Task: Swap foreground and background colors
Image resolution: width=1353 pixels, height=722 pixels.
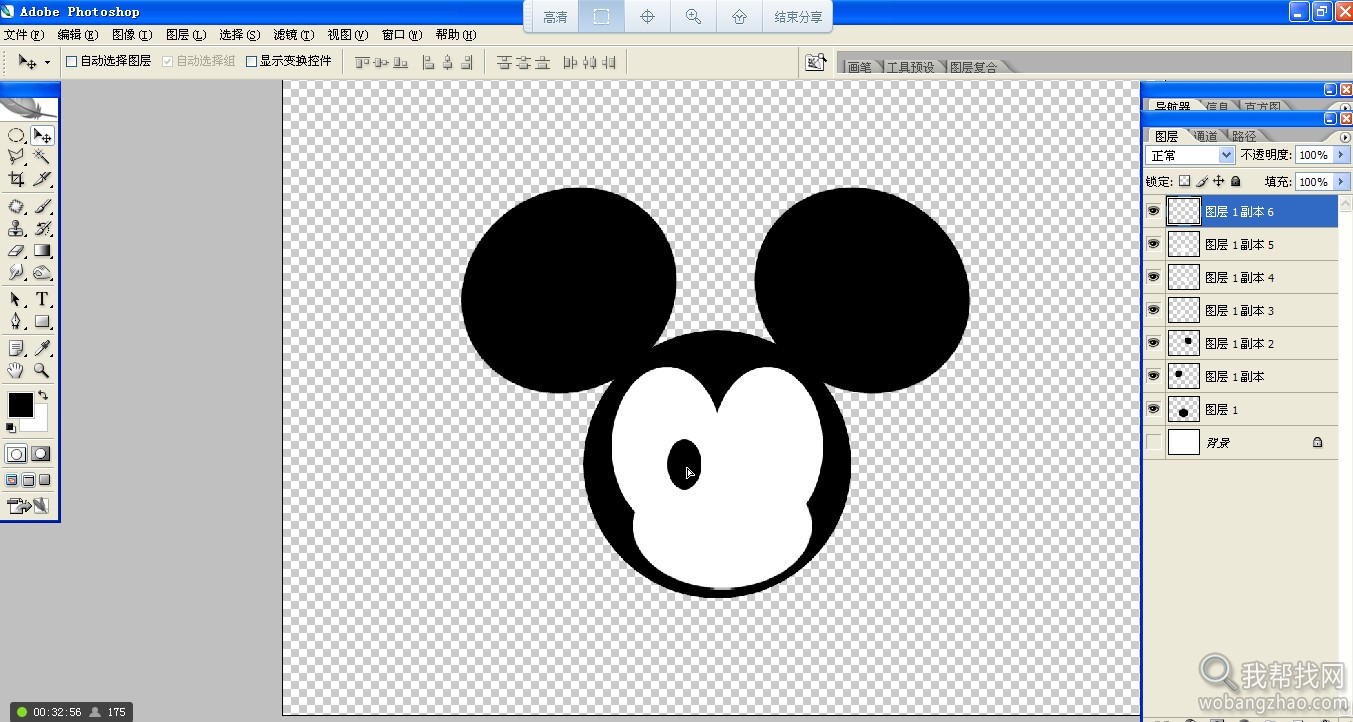Action: [x=43, y=396]
